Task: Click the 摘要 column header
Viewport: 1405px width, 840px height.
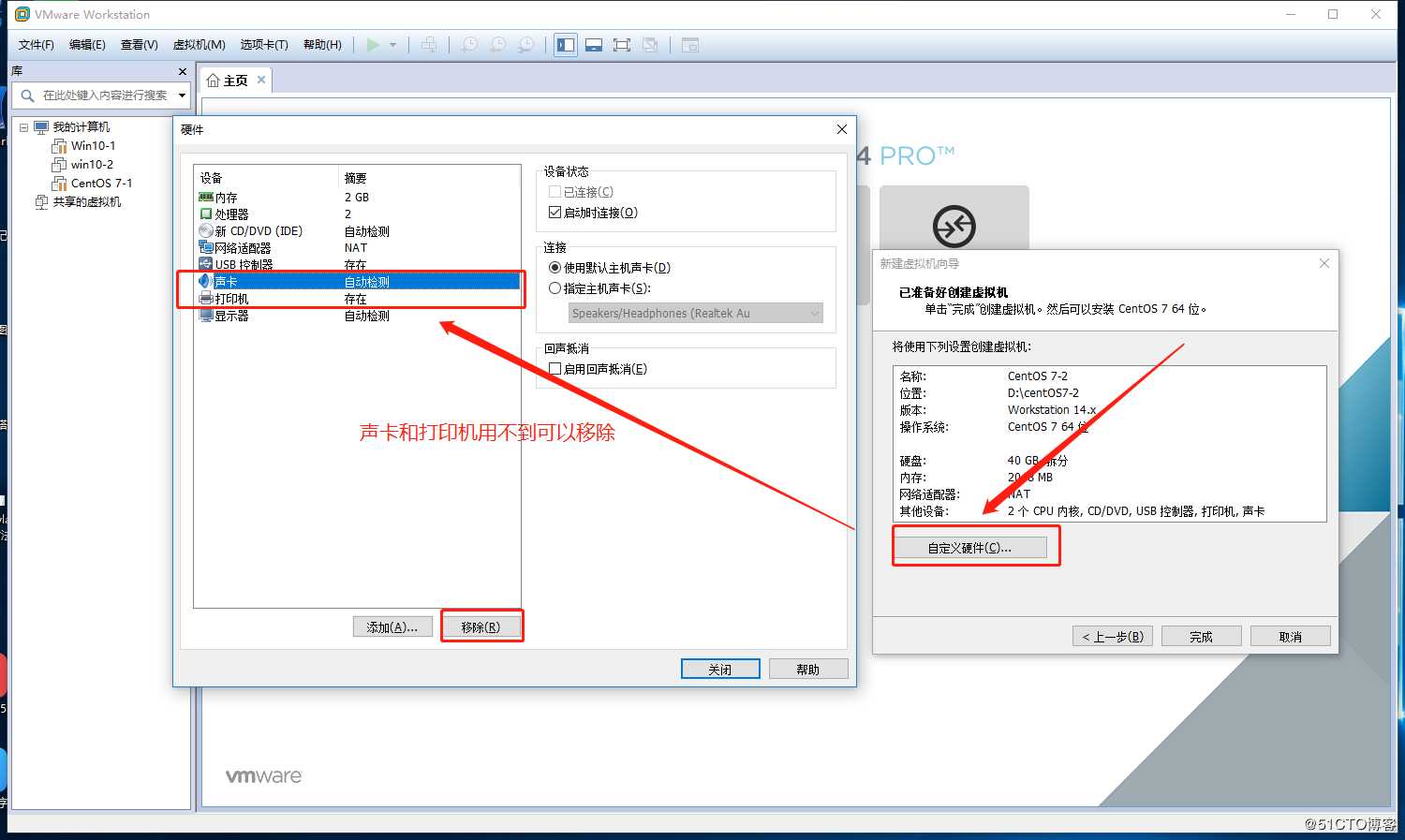Action: coord(429,178)
